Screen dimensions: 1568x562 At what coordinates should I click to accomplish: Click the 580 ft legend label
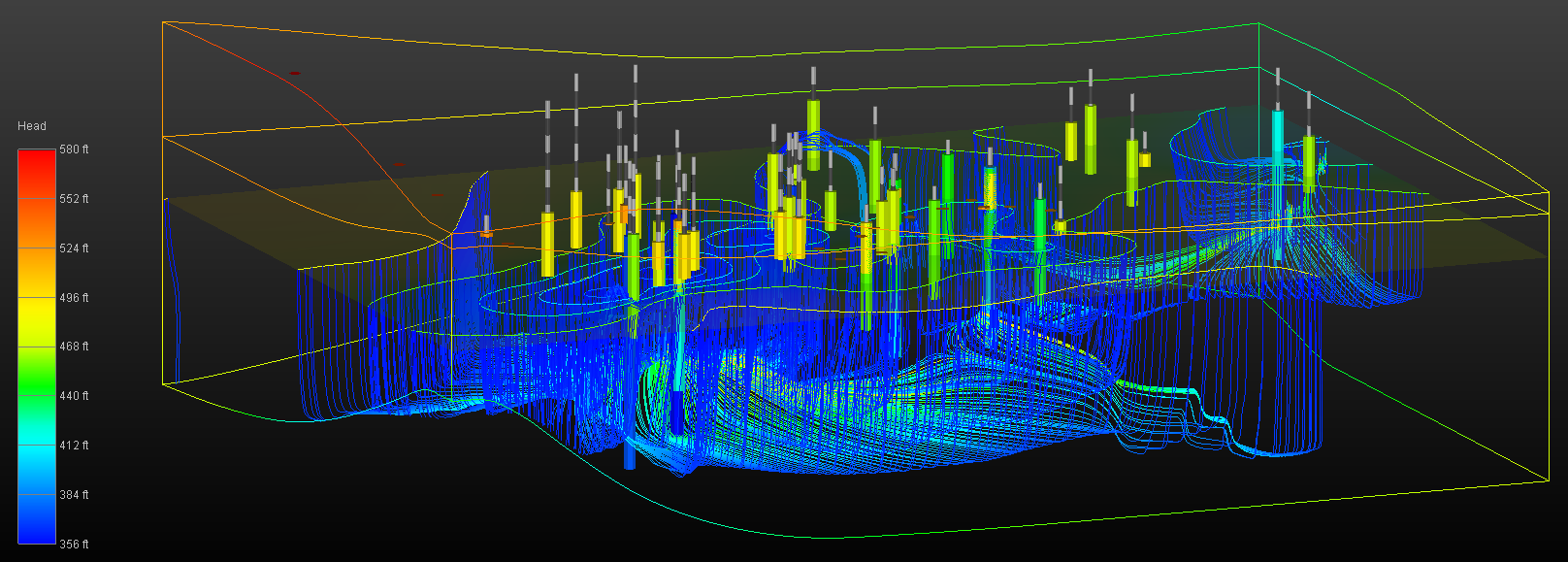[x=74, y=149]
